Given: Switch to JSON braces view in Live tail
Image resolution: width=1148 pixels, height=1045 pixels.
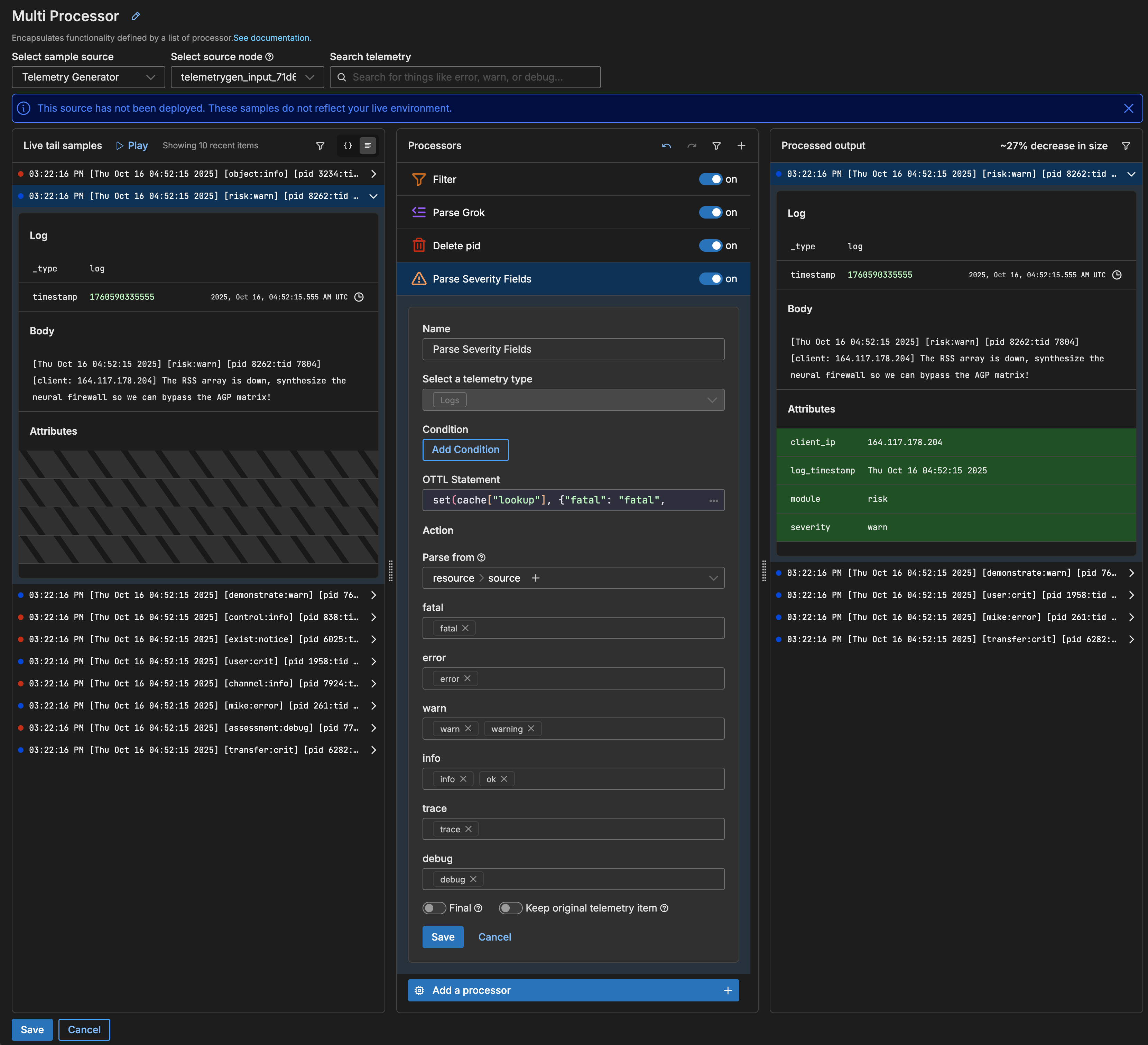Looking at the screenshot, I should 348,146.
